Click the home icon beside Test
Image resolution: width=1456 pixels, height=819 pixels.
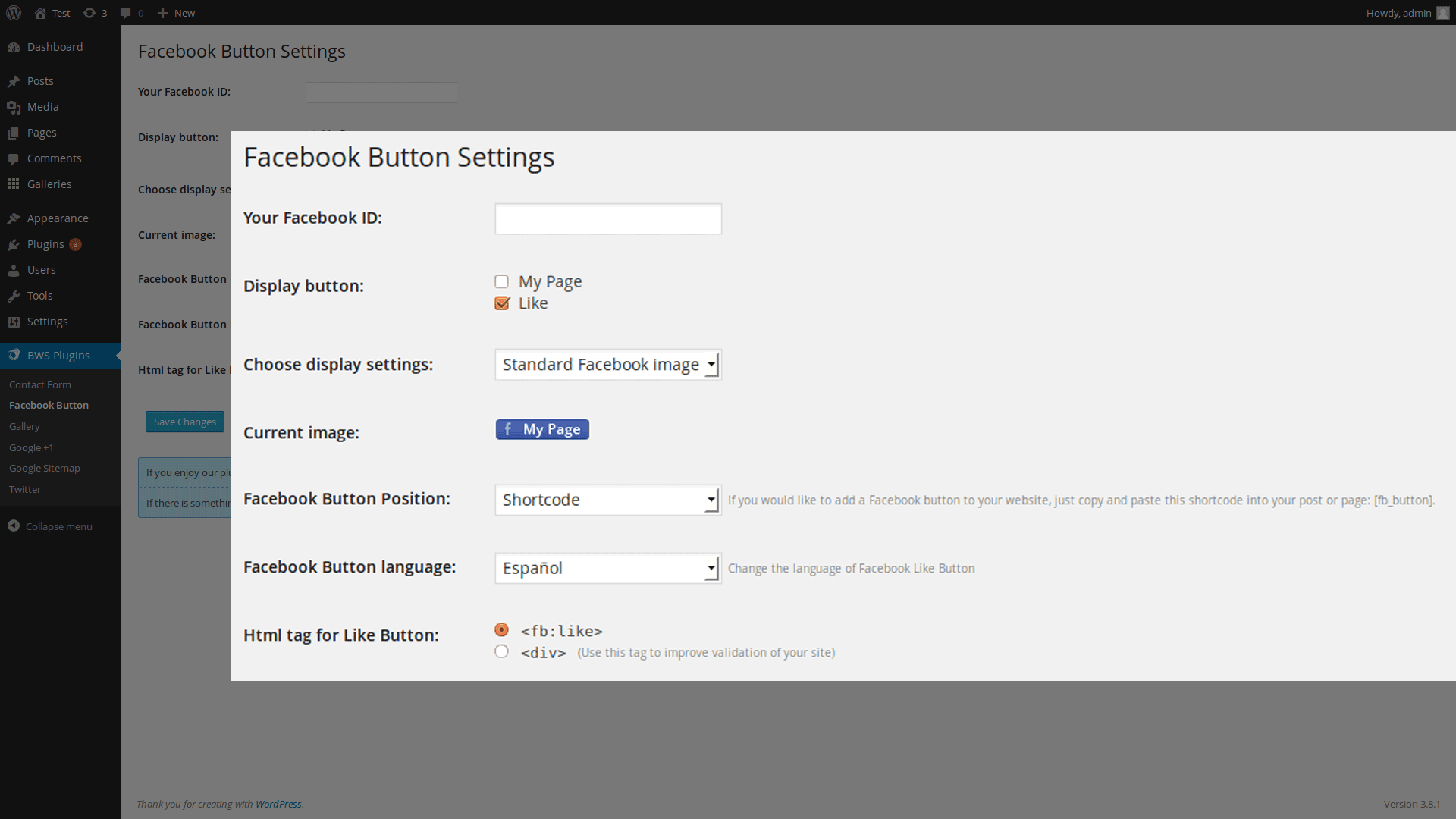click(40, 13)
